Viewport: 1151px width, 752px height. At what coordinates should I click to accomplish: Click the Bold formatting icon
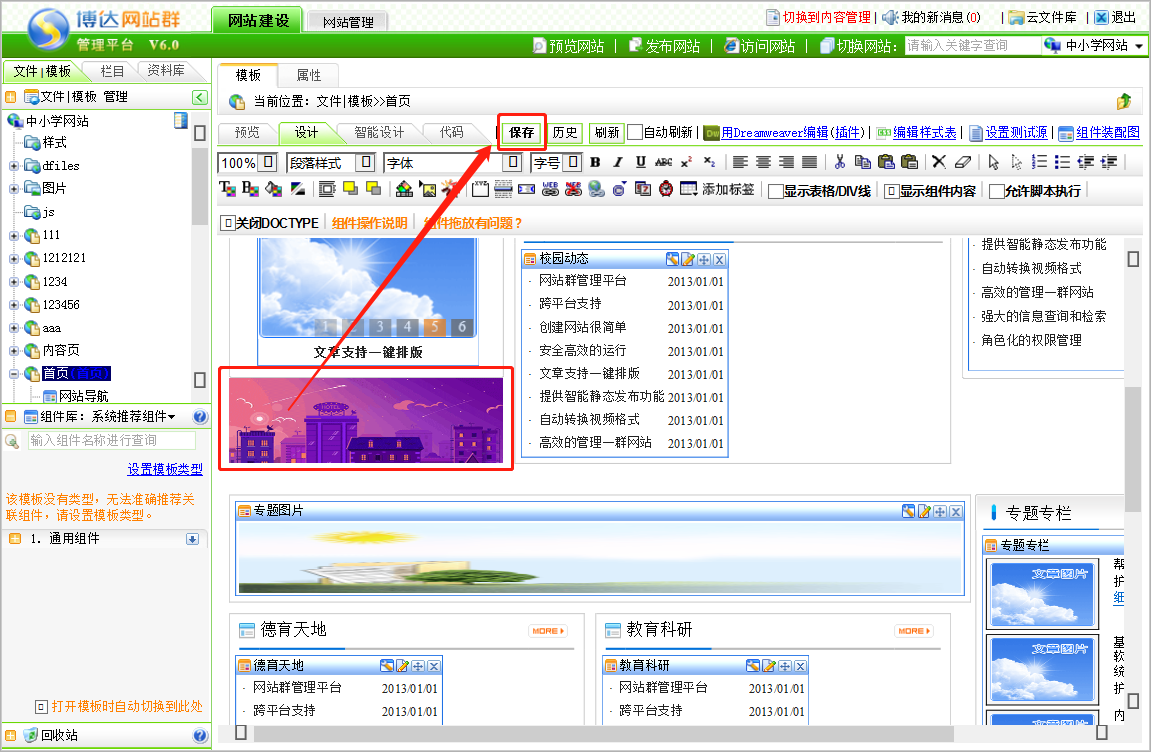(x=595, y=162)
